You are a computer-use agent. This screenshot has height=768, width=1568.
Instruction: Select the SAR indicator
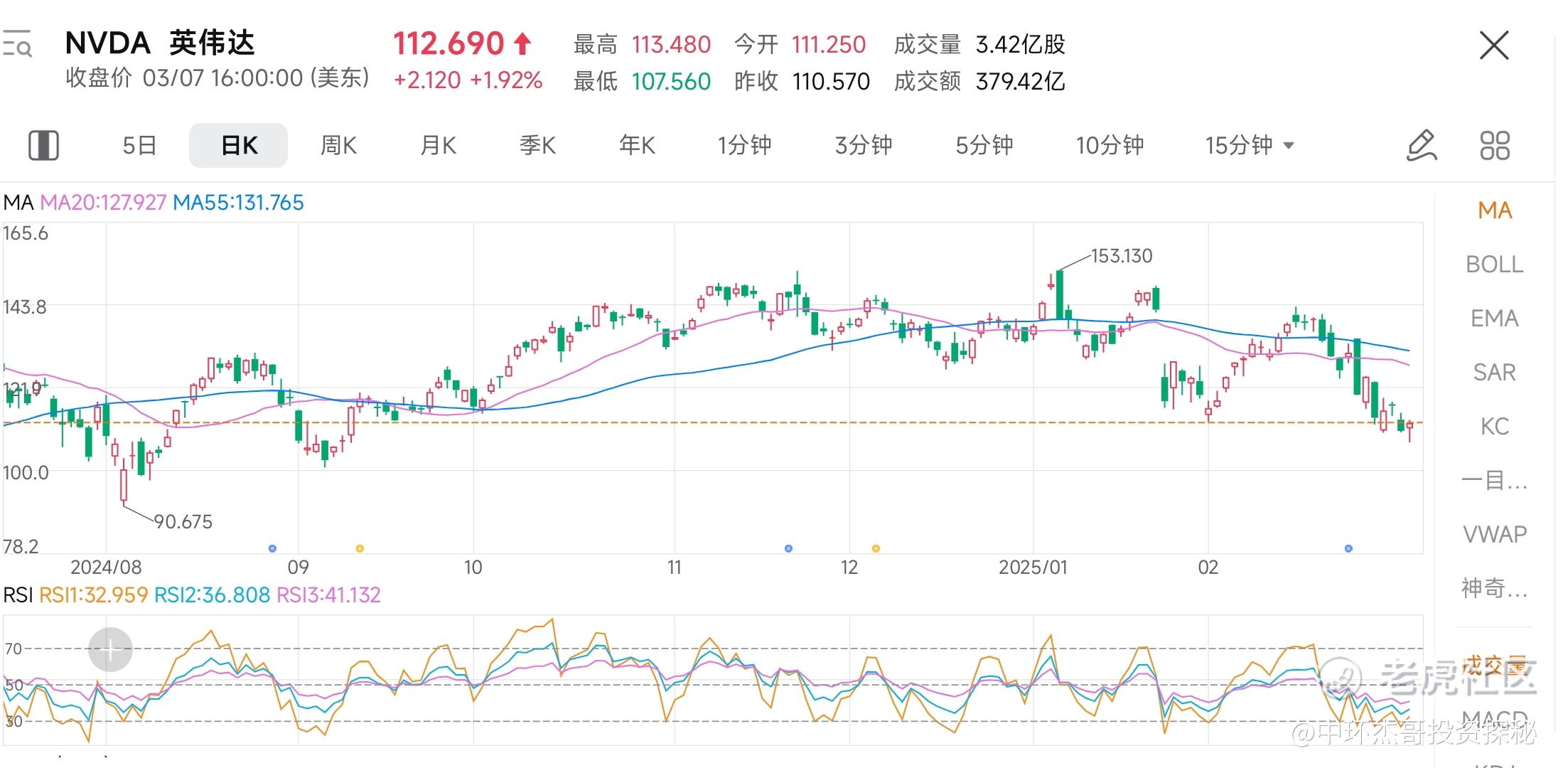1495,373
